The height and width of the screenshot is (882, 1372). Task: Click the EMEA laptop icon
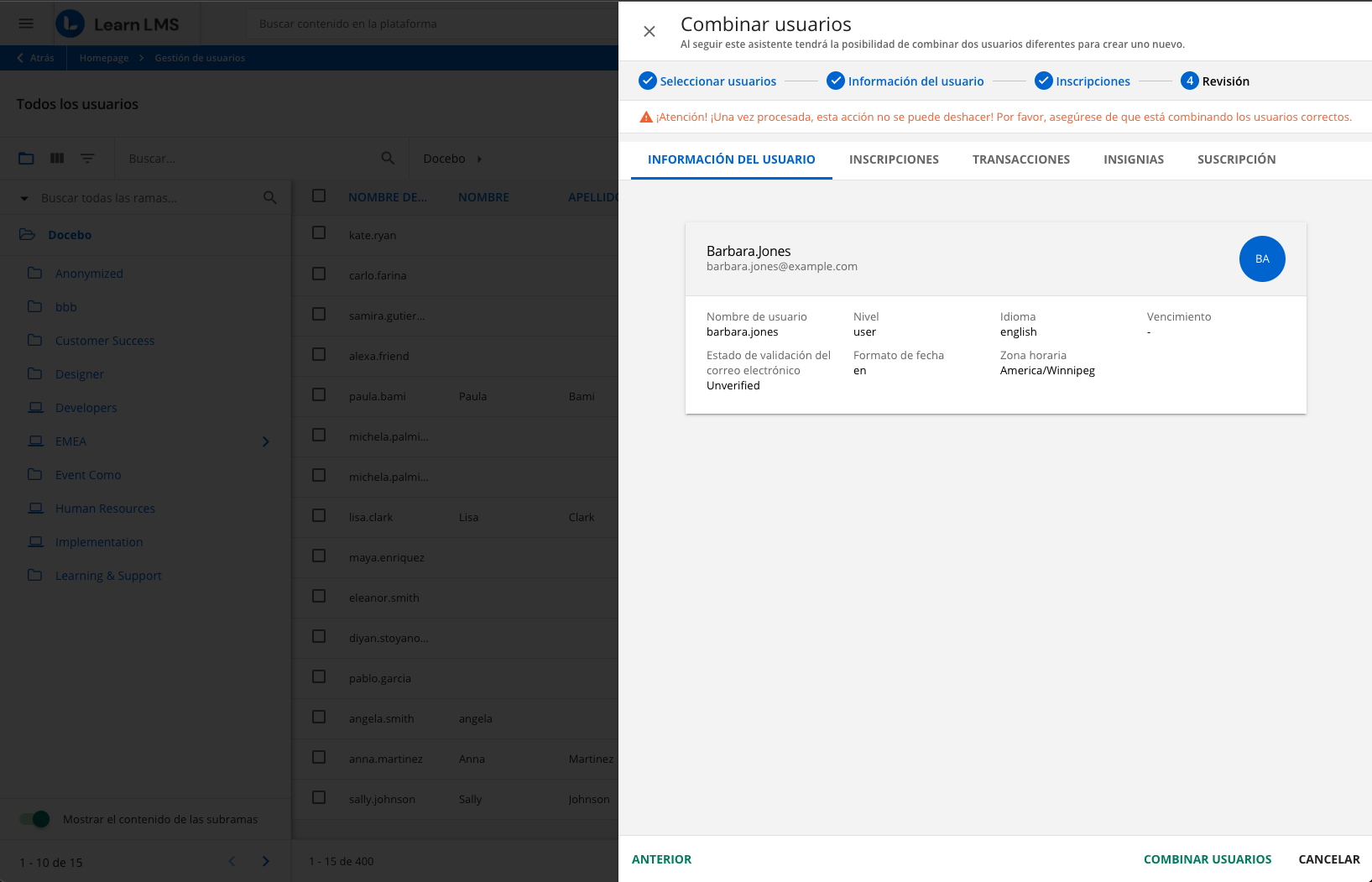[x=35, y=441]
